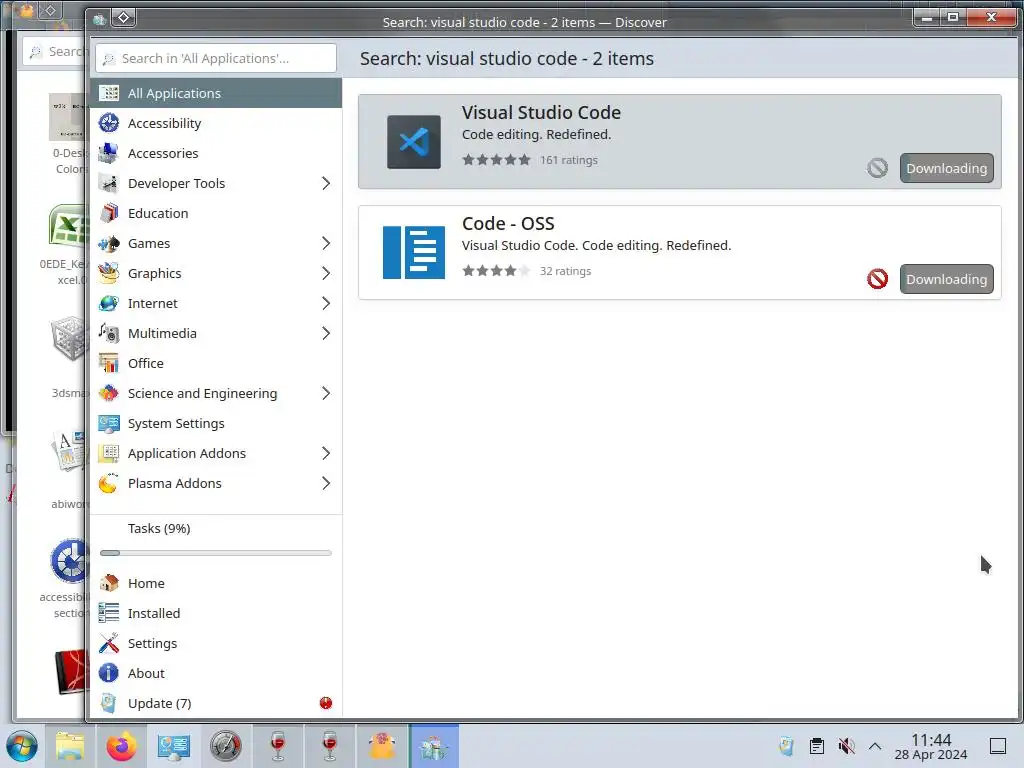Expand the Internet subcategories
This screenshot has width=1024, height=768.
326,304
